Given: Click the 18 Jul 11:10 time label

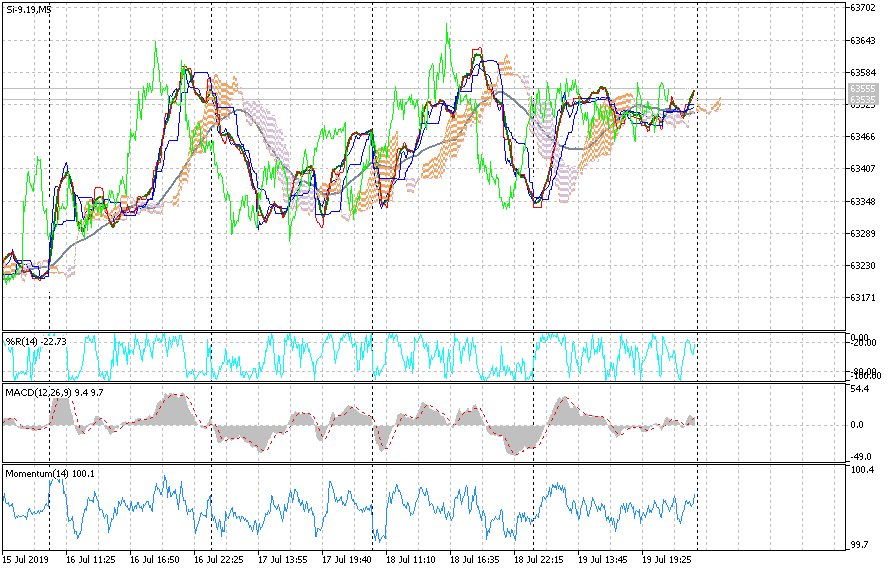Looking at the screenshot, I should tap(410, 561).
